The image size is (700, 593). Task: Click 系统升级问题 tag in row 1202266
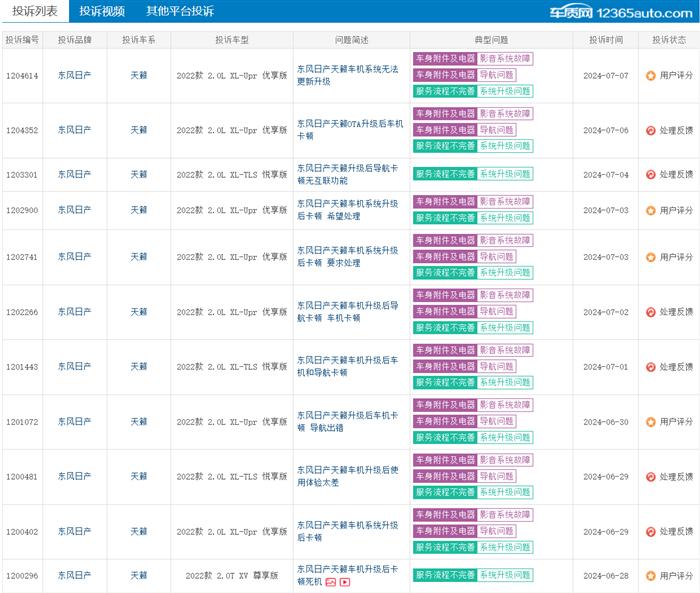(x=505, y=327)
